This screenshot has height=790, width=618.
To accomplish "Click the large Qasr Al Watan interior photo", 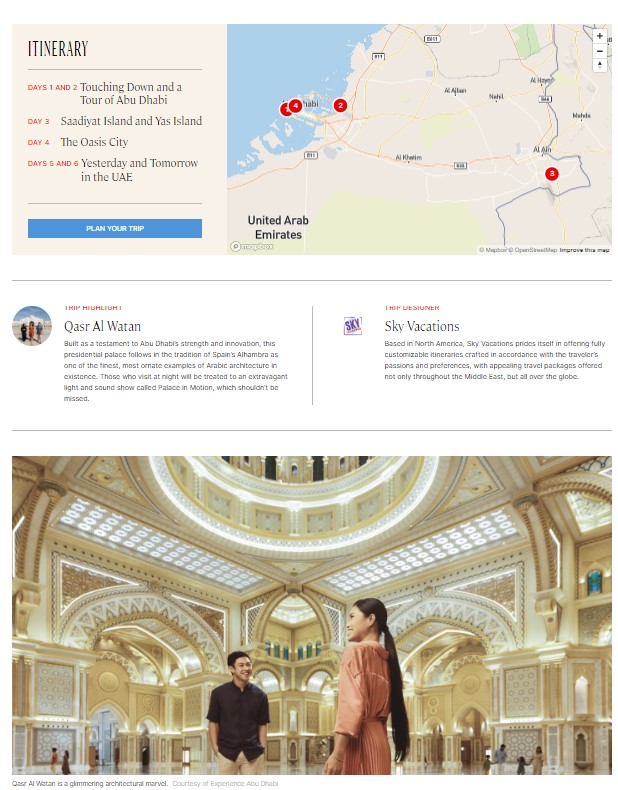I will click(x=312, y=615).
